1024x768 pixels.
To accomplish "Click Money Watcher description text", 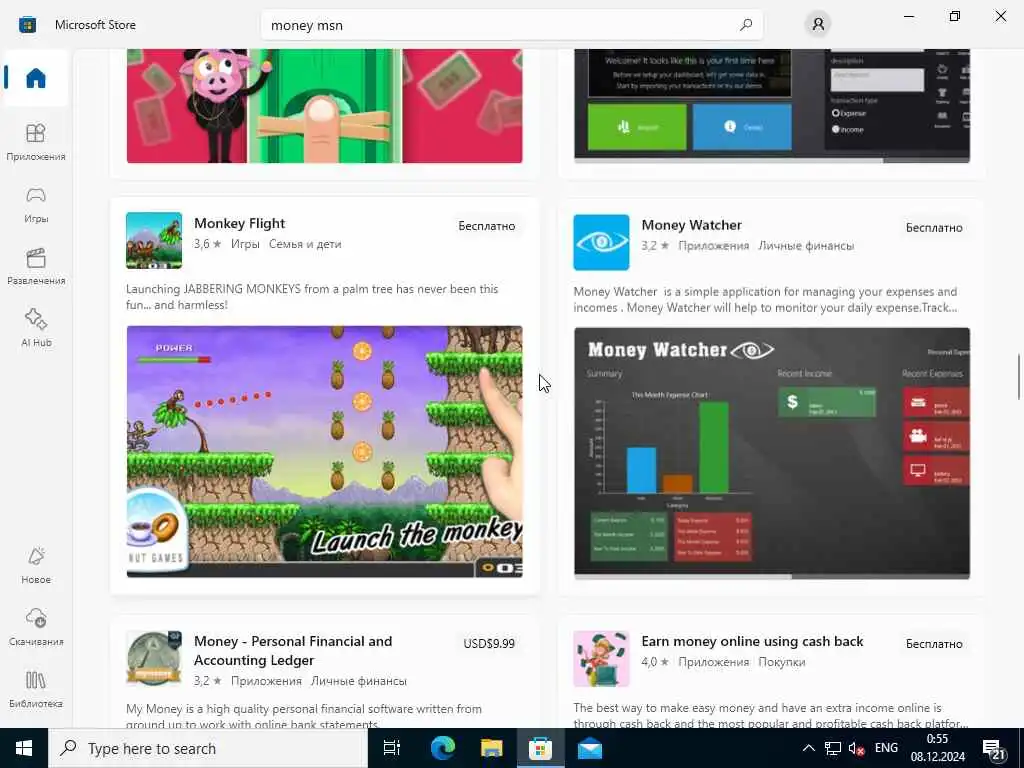I will click(x=765, y=299).
